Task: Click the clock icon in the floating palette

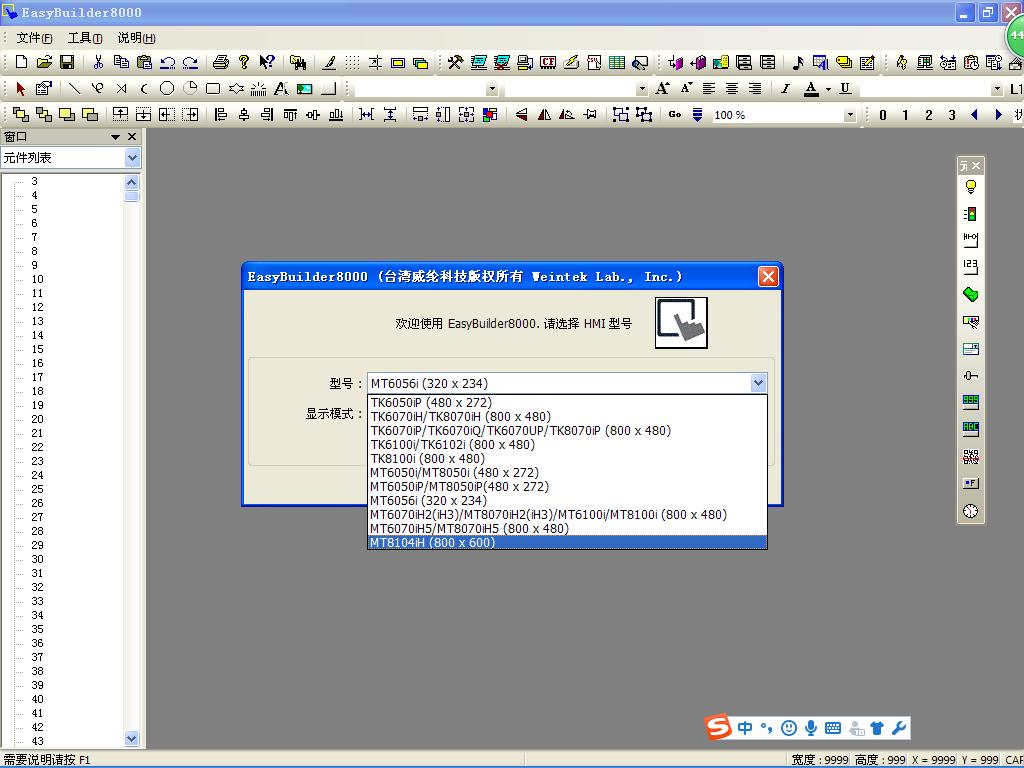Action: (x=970, y=511)
